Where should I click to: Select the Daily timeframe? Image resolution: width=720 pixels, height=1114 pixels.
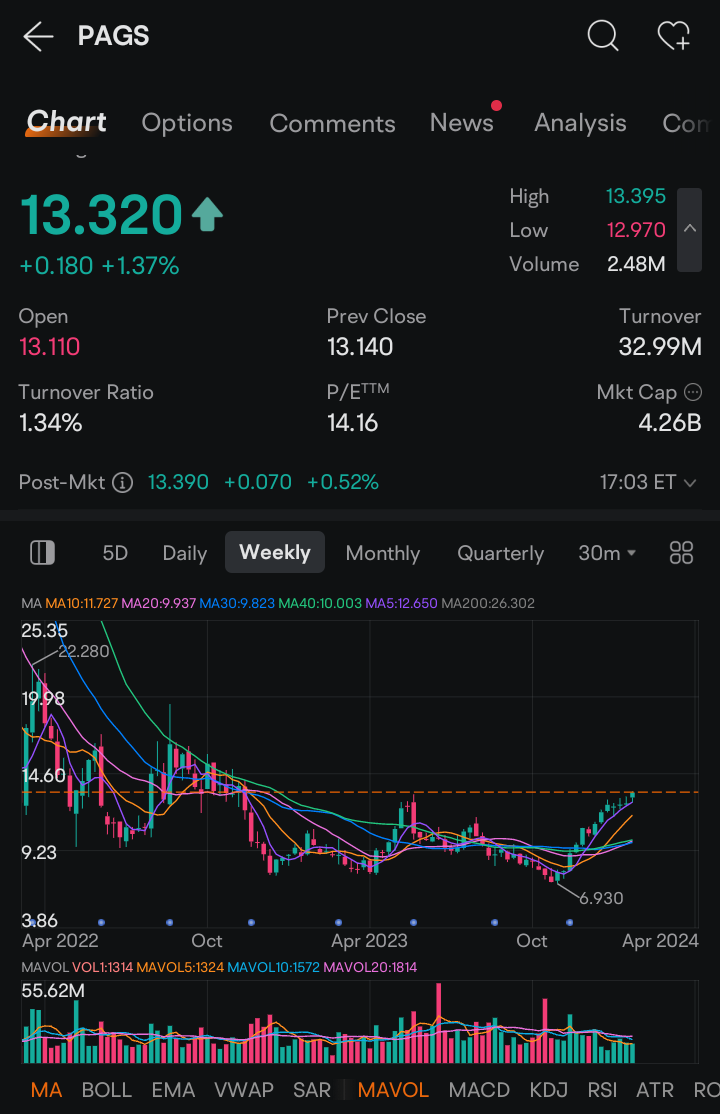[185, 553]
